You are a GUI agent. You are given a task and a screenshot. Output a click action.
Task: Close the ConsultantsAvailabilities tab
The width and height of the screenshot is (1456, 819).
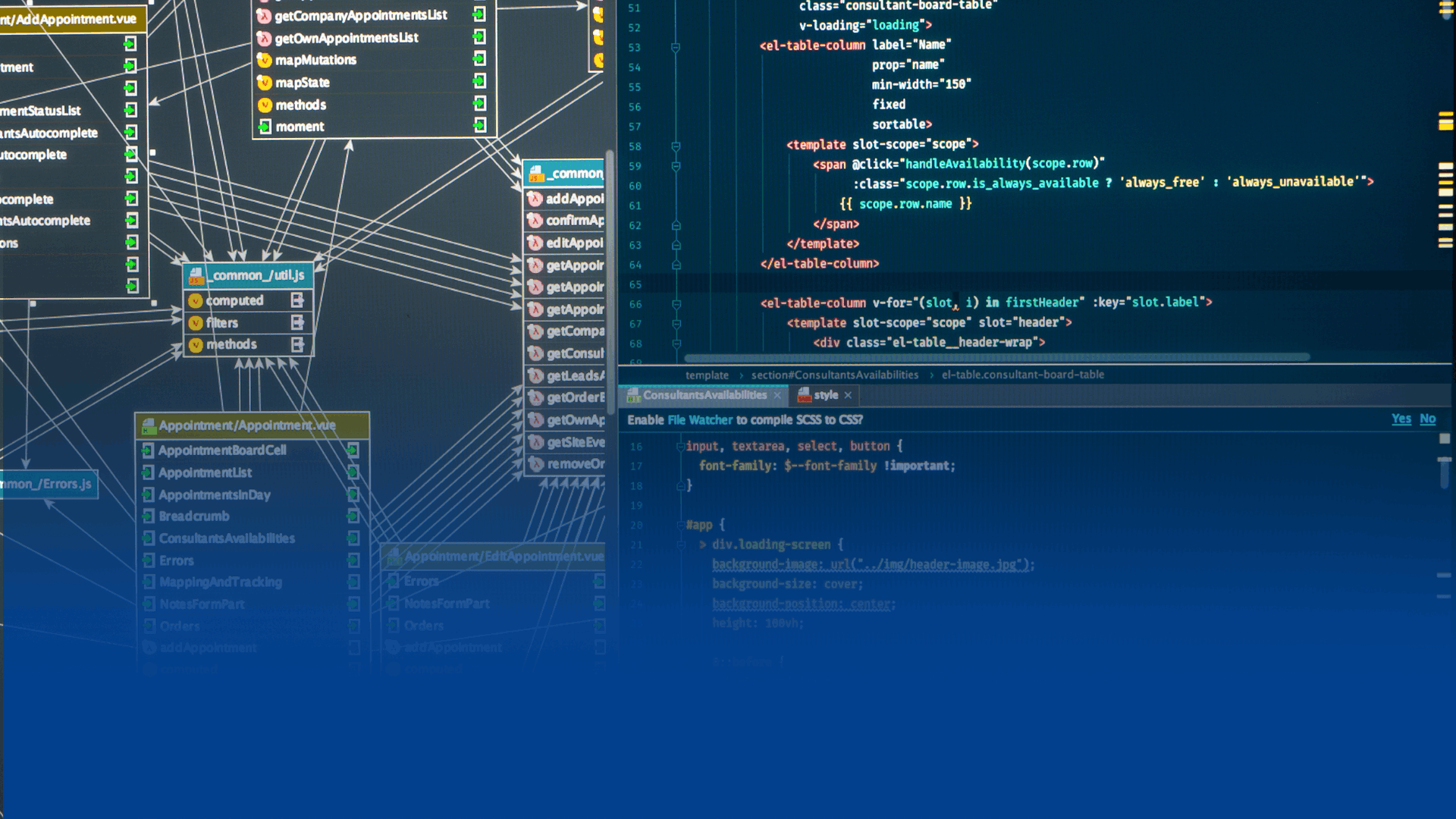coord(777,395)
